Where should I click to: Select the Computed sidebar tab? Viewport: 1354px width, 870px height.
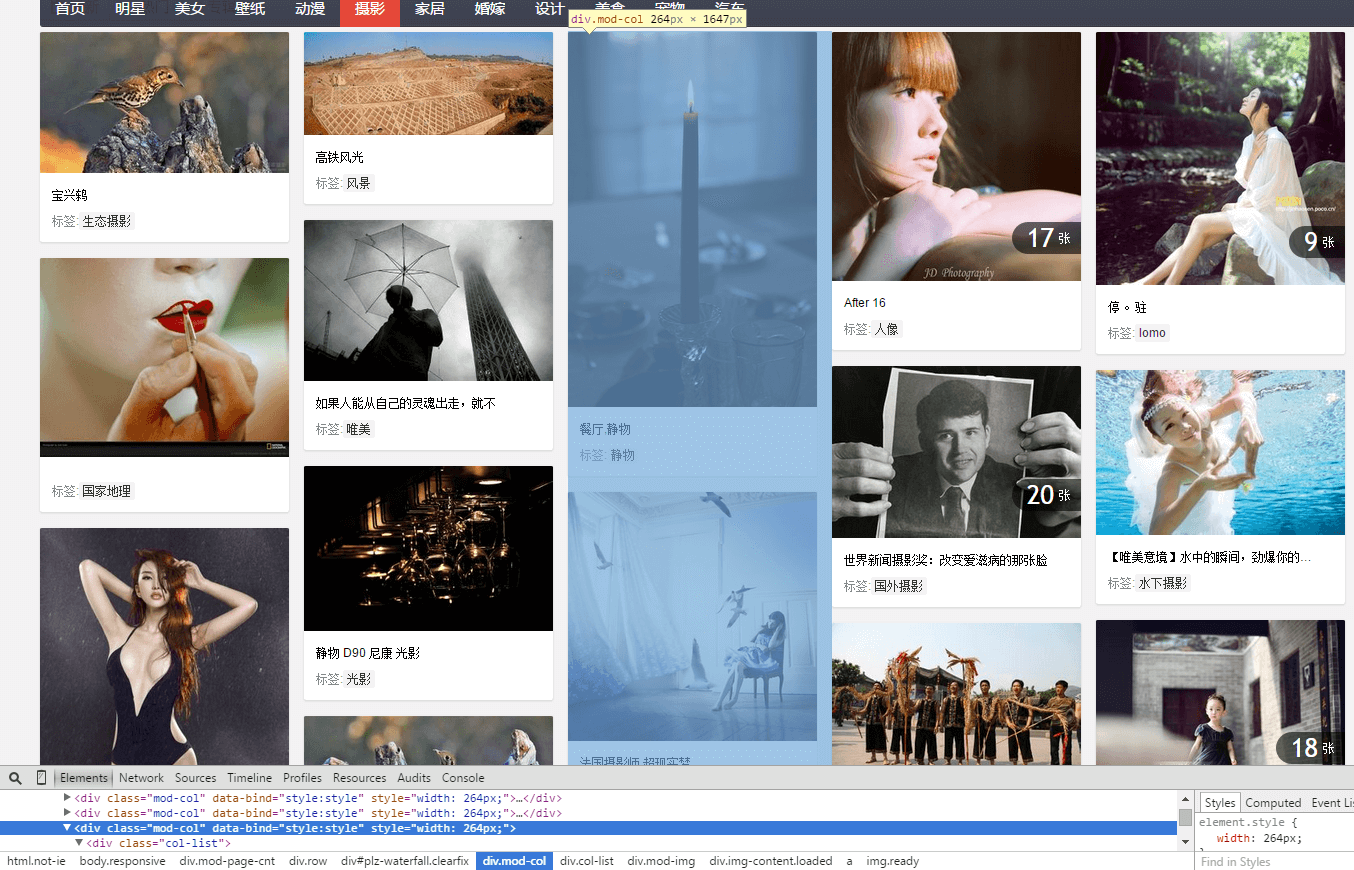[1273, 803]
